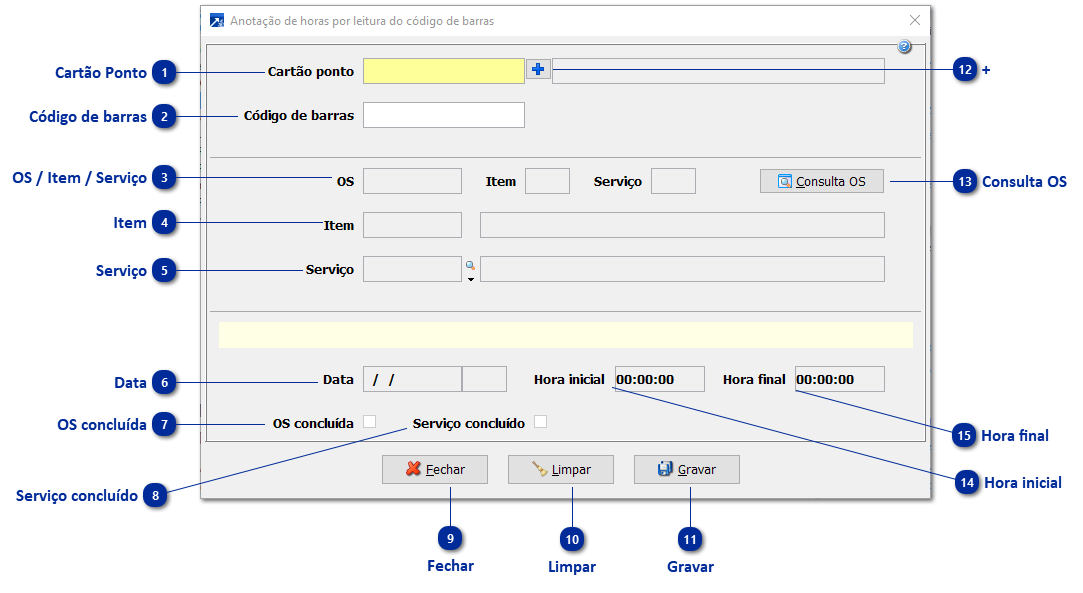This screenshot has width=1083, height=593.
Task: Click the Serviço description field
Action: [682, 269]
